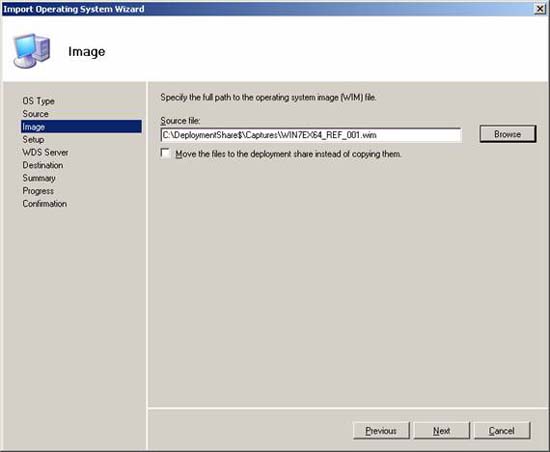The image size is (550, 452).
Task: Click the Image page heading text
Action: [87, 52]
